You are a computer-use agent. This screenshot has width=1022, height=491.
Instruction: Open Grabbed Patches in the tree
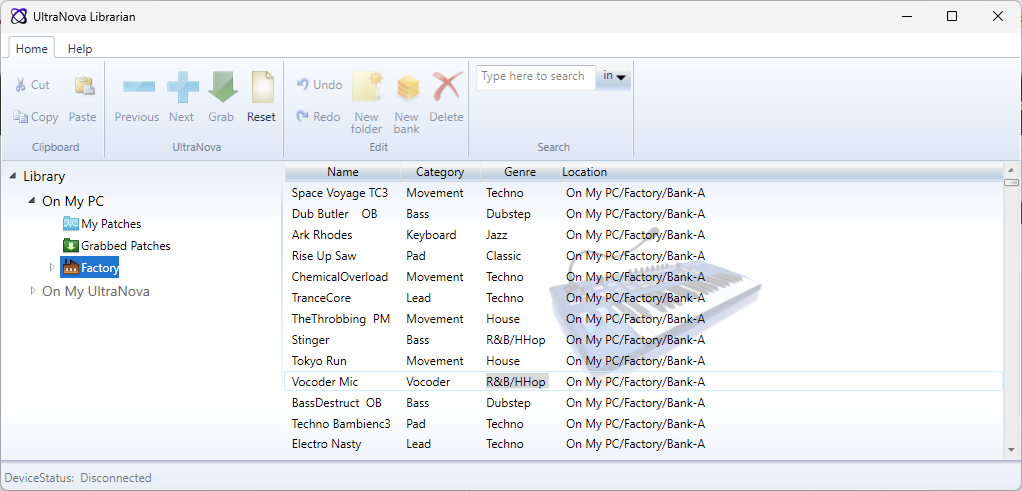125,246
